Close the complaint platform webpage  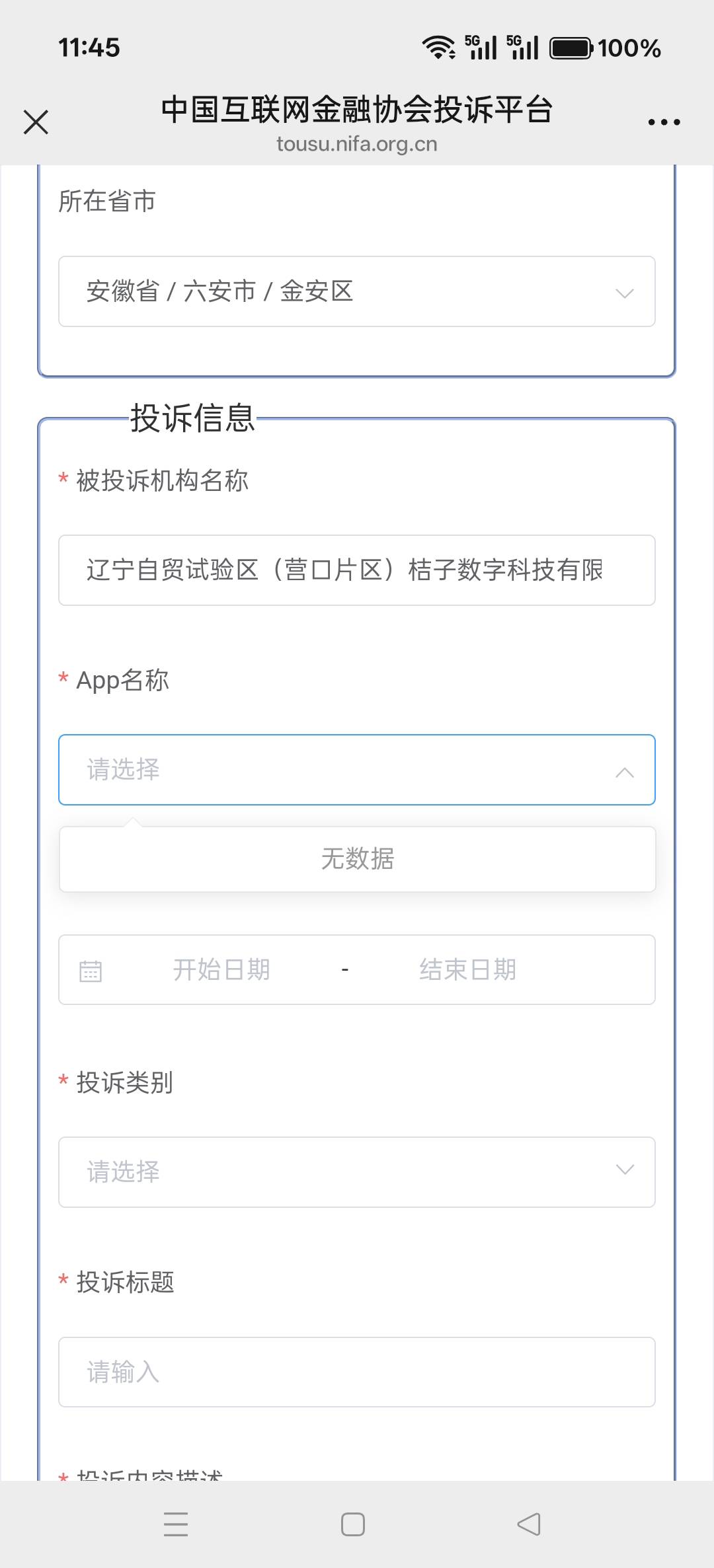pos(36,122)
